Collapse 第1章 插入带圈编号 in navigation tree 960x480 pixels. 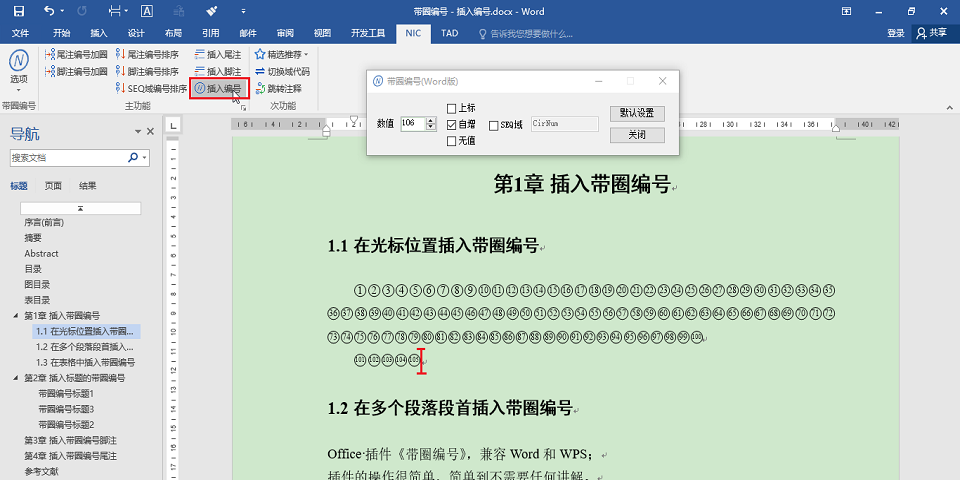[16, 316]
